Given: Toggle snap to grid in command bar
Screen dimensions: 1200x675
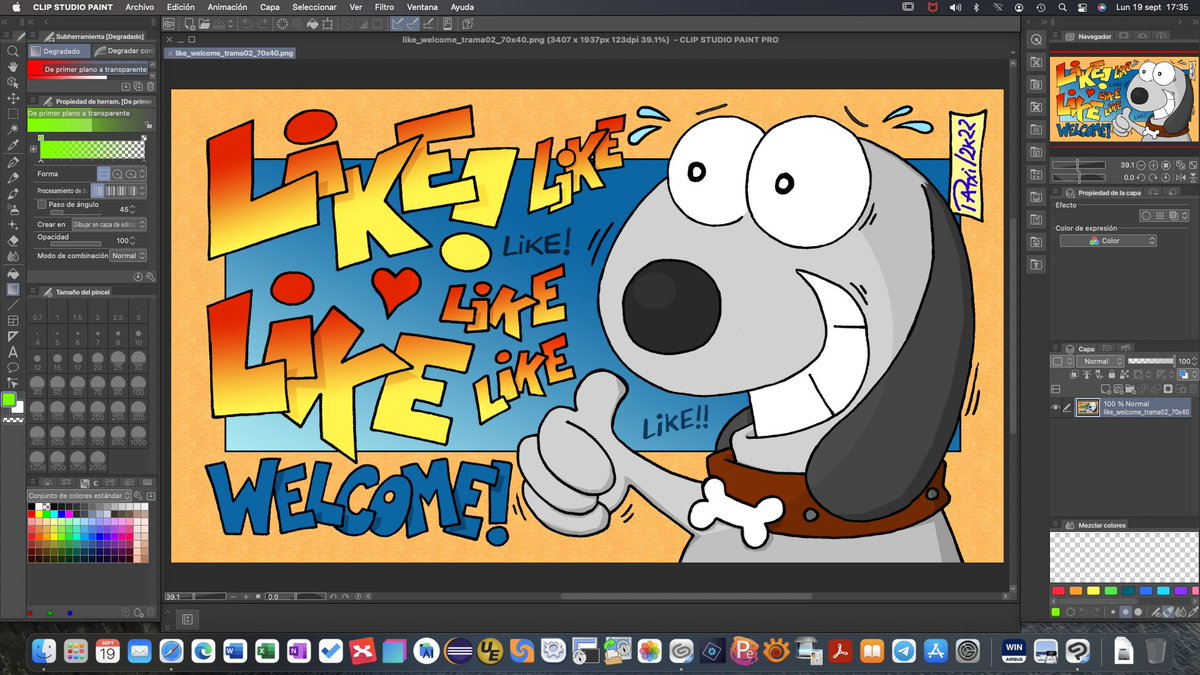Looking at the screenshot, I should 428,23.
